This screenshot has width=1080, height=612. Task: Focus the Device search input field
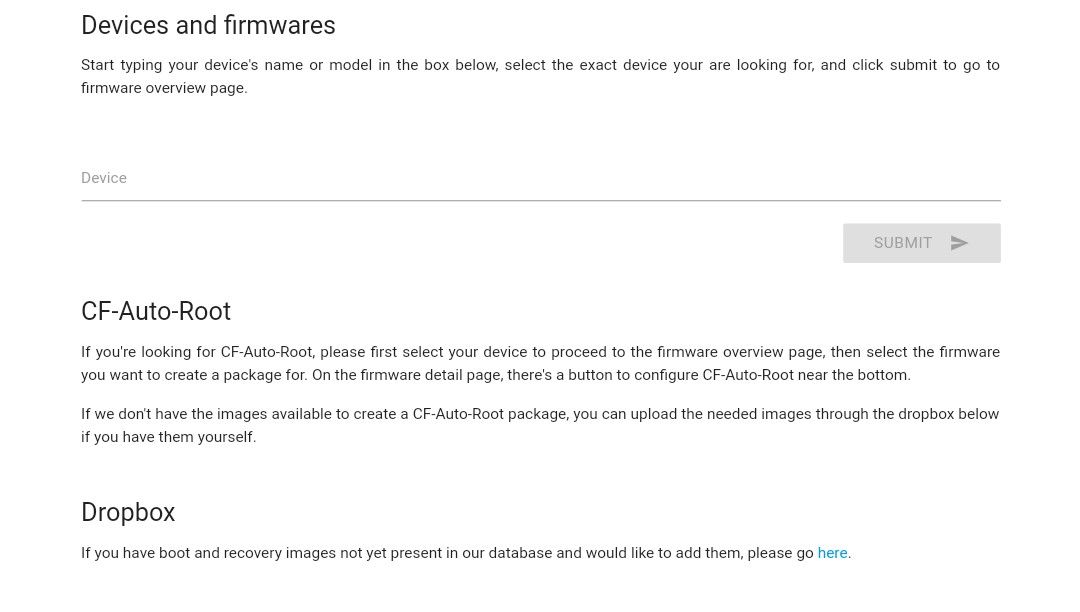[541, 178]
